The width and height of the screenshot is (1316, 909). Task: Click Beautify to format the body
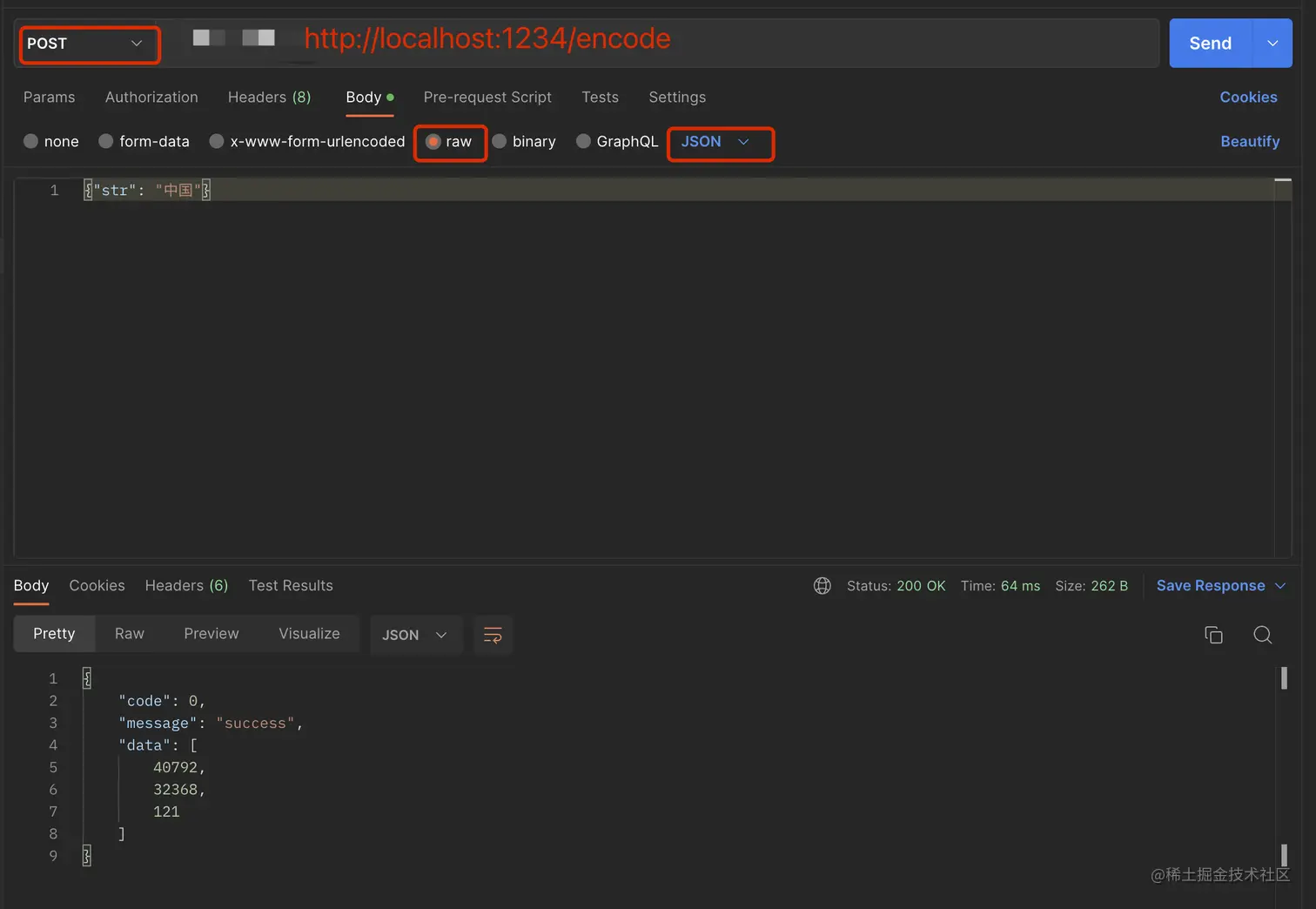(x=1250, y=142)
